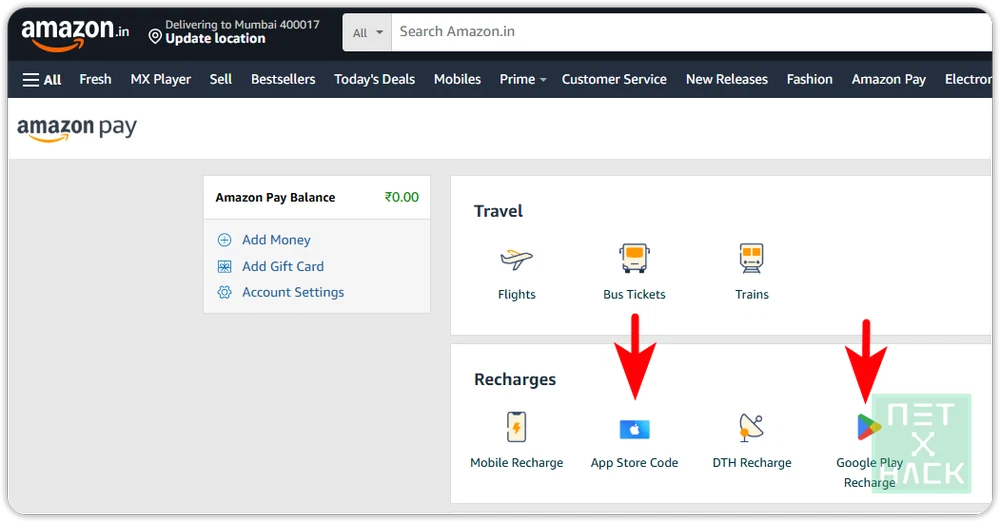Click the Add Gift Card link
This screenshot has width=1000, height=522.
click(x=283, y=266)
